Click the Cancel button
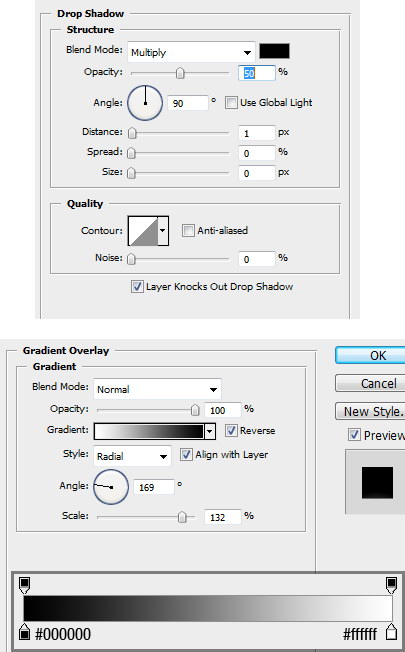The width and height of the screenshot is (405, 652). (x=372, y=383)
